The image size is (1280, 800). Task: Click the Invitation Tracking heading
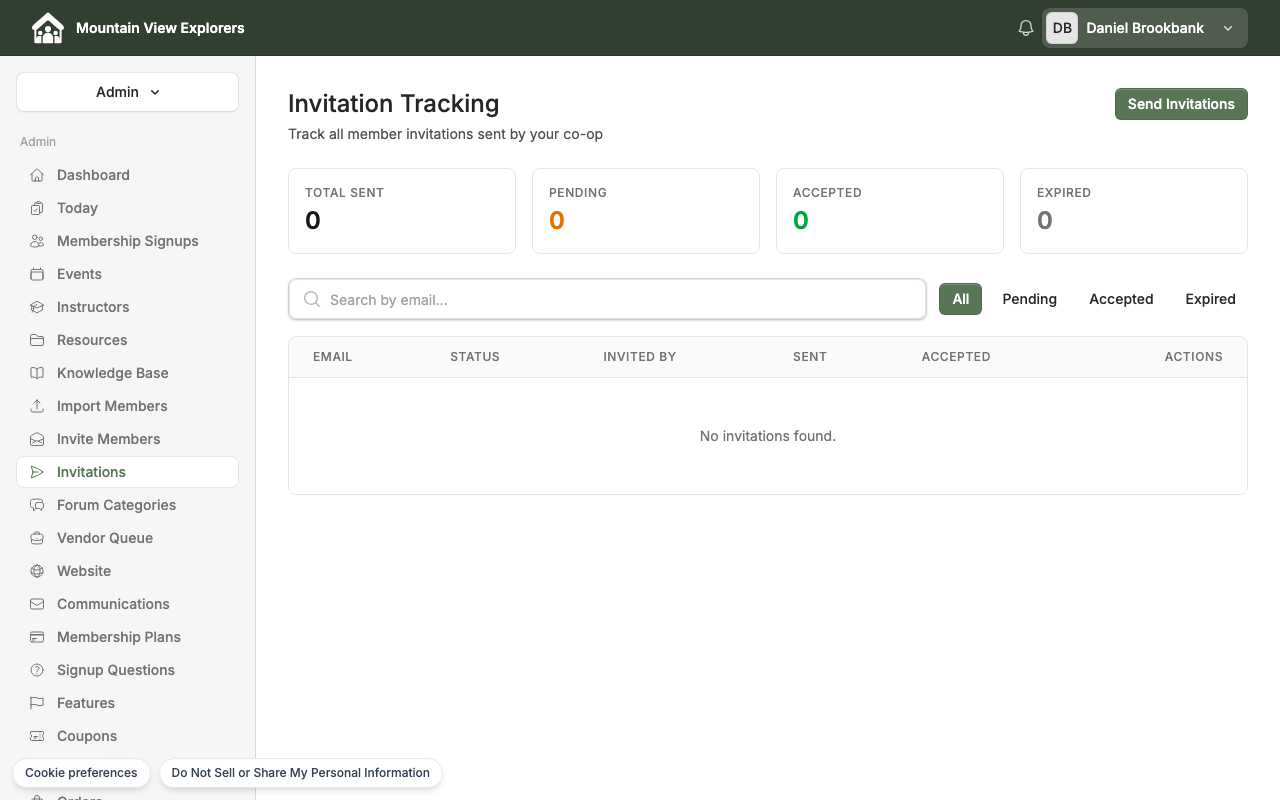tap(394, 104)
